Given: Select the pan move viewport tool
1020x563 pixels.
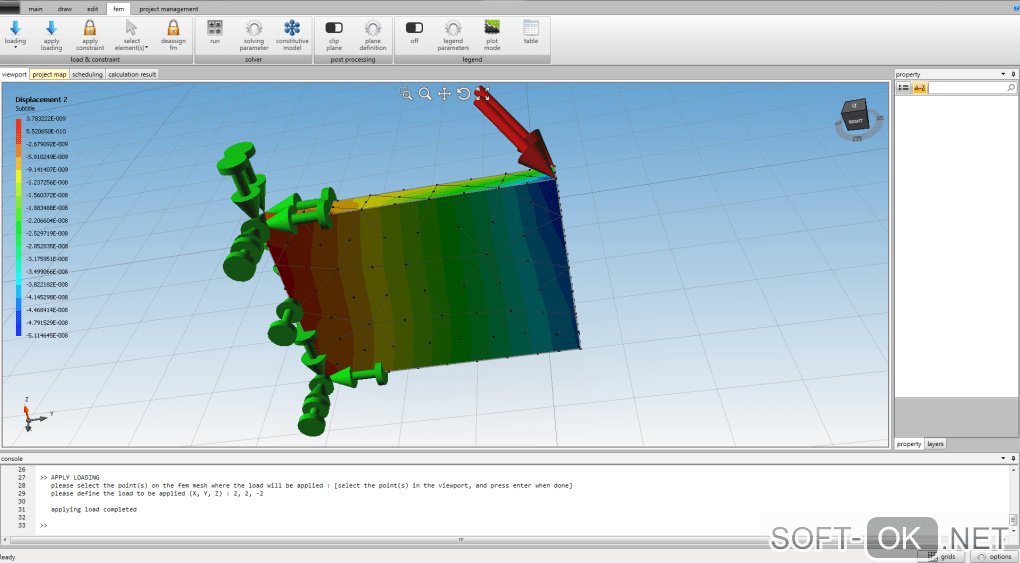Looking at the screenshot, I should click(444, 94).
